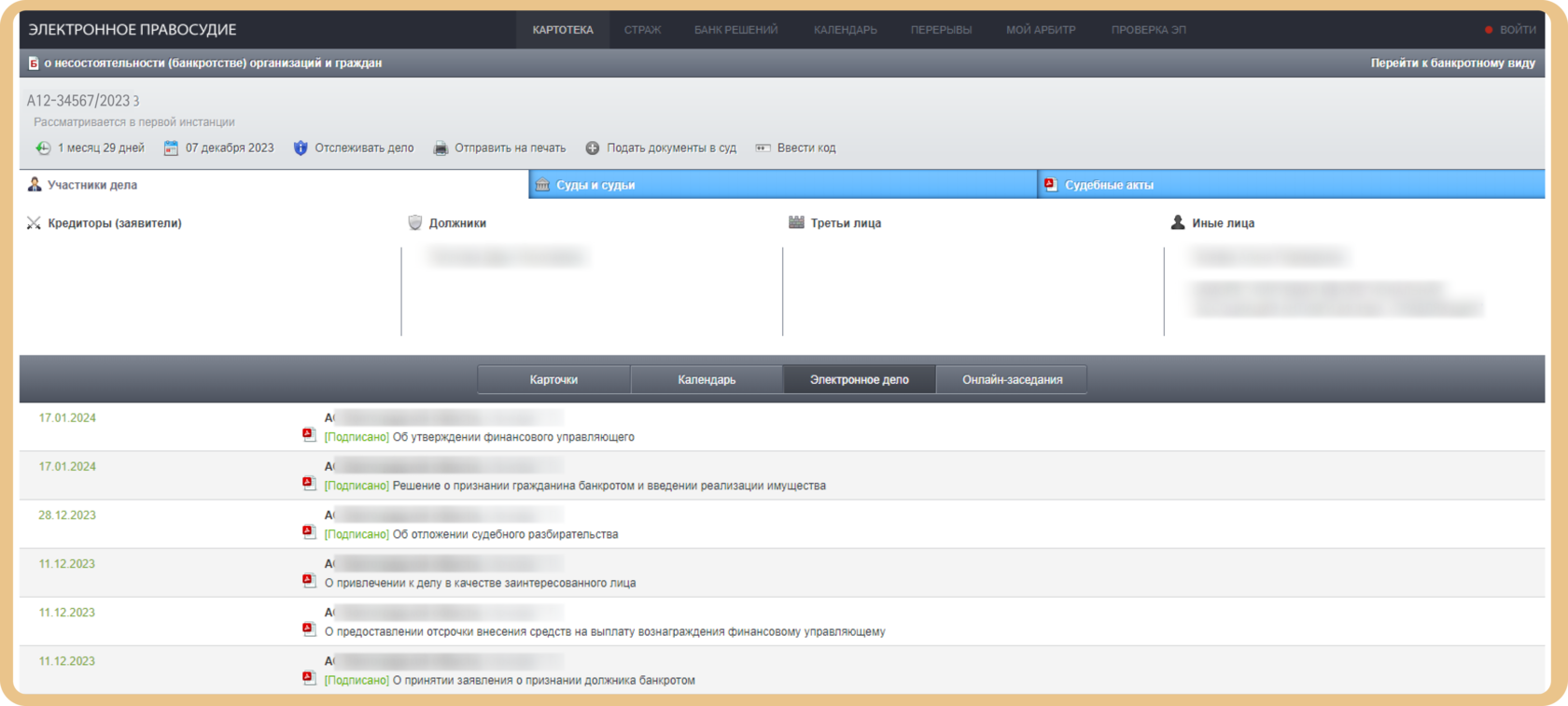
Task: Click the calendar icon by 07 декабря 2023
Action: 171,148
